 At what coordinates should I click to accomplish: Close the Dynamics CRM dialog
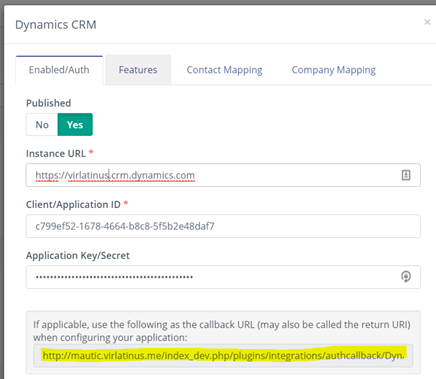click(427, 22)
